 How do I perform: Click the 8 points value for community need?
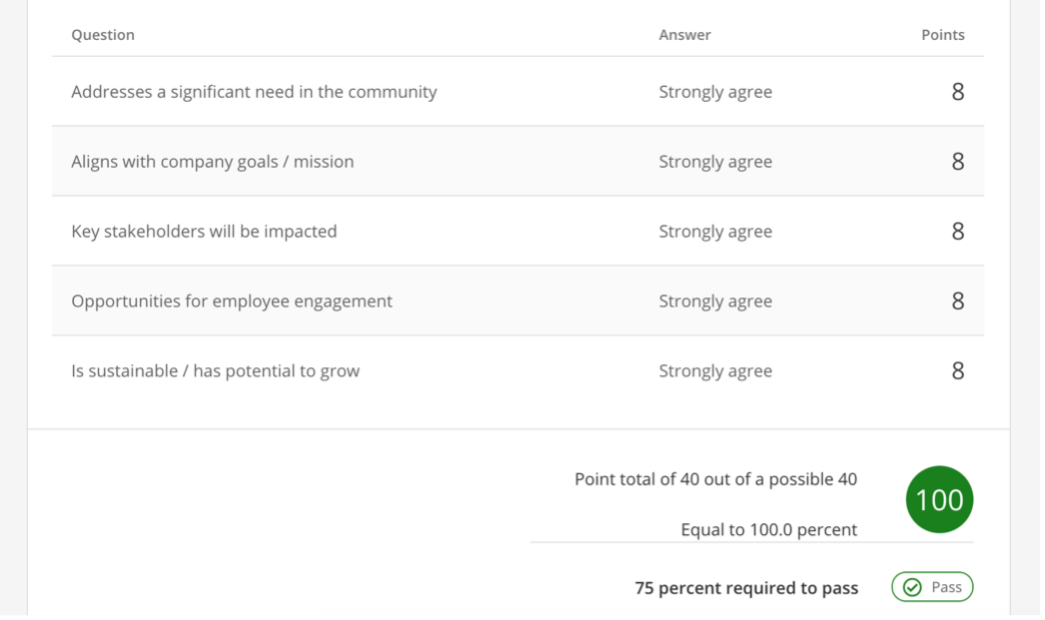pos(958,91)
